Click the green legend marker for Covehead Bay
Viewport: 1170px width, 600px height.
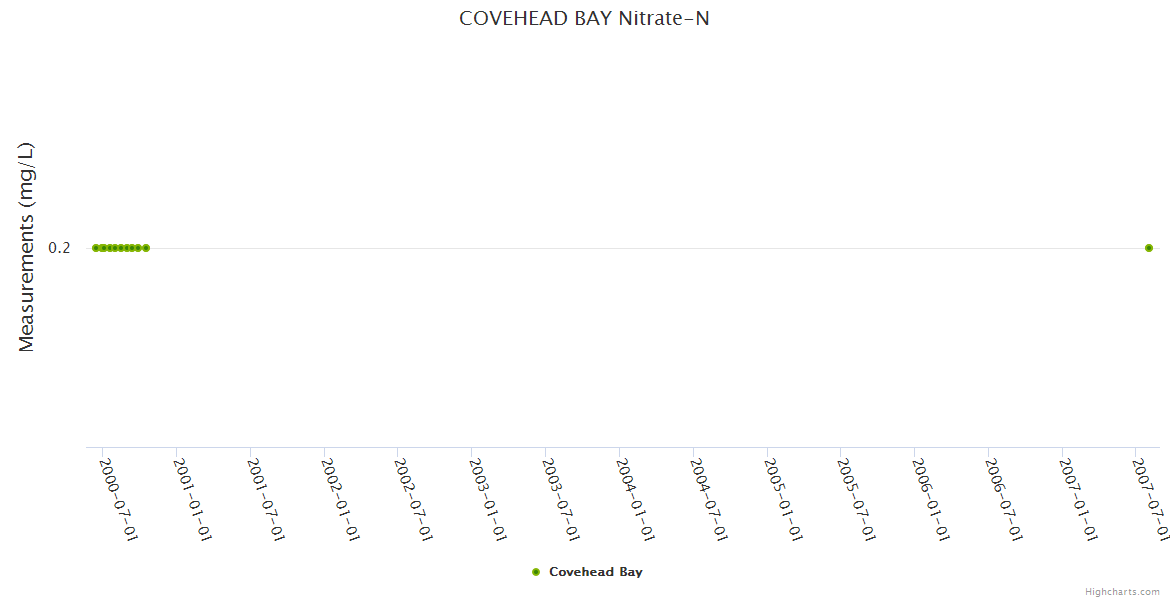(536, 572)
